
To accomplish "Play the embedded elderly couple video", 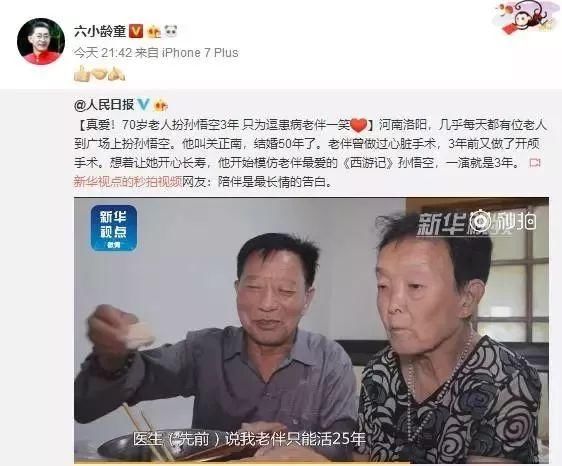I will pyautogui.click(x=311, y=330).
